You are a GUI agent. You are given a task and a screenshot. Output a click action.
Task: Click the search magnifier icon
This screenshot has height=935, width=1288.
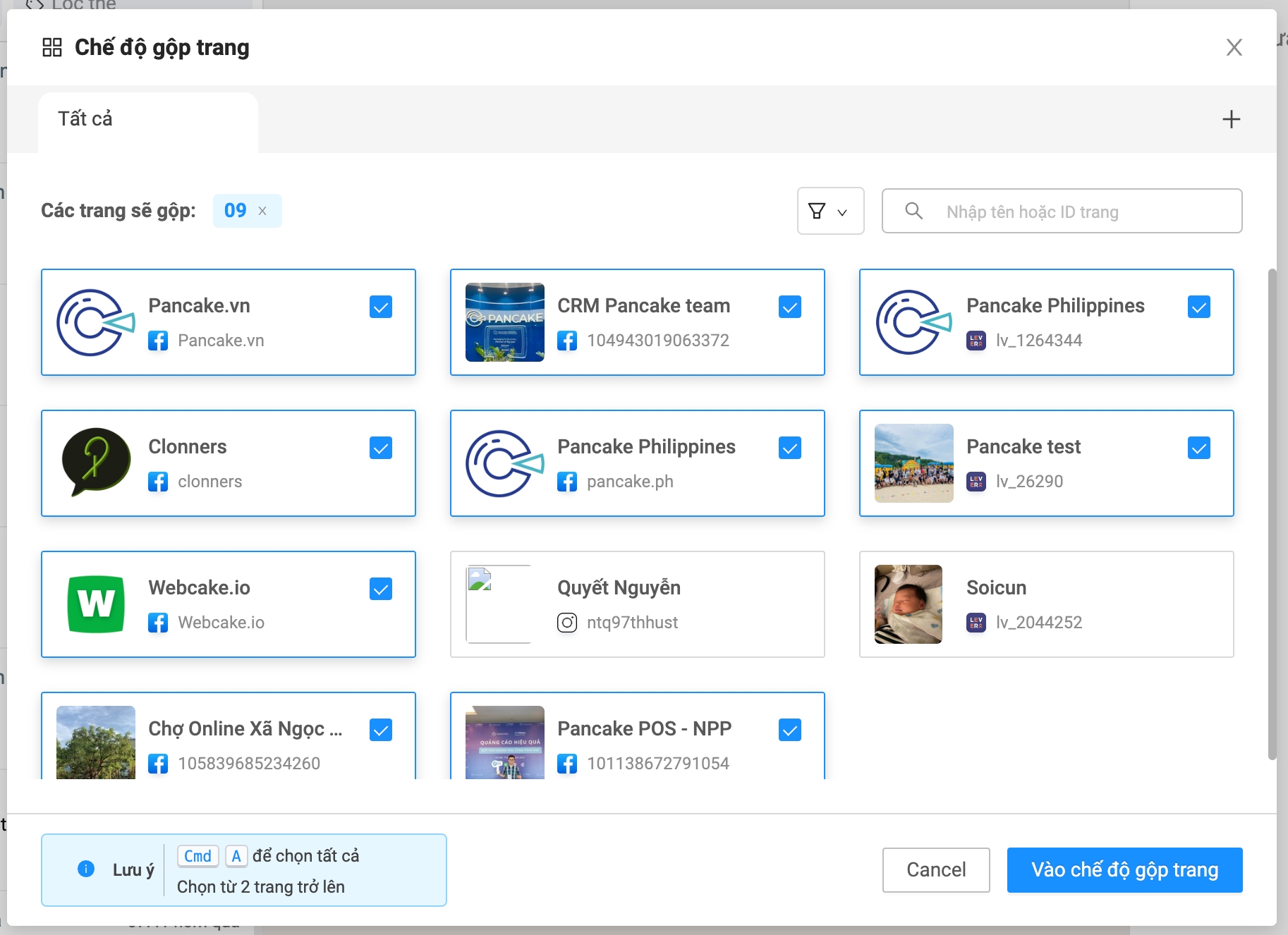click(x=913, y=211)
